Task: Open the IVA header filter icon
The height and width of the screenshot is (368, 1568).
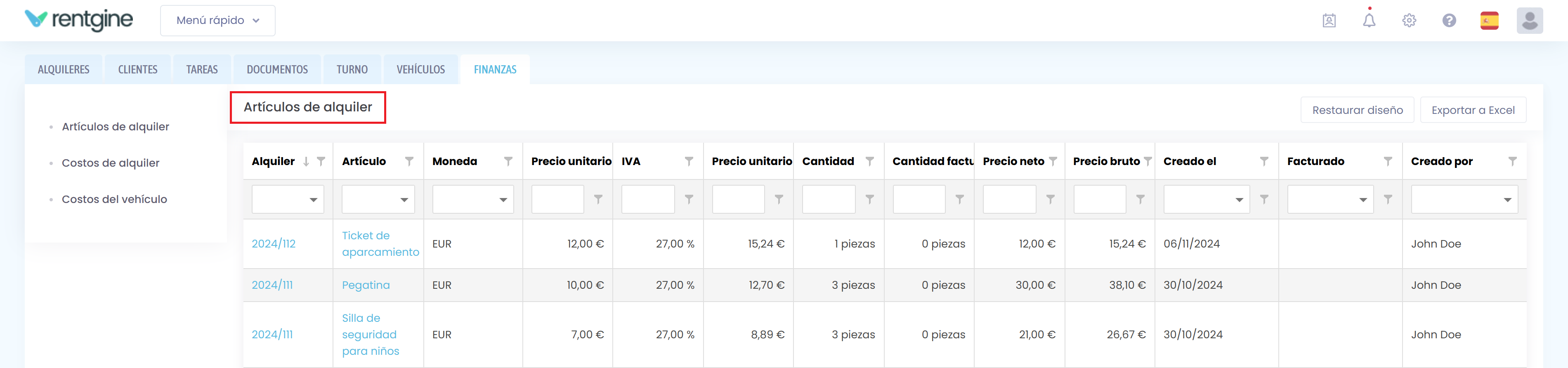Action: [689, 161]
